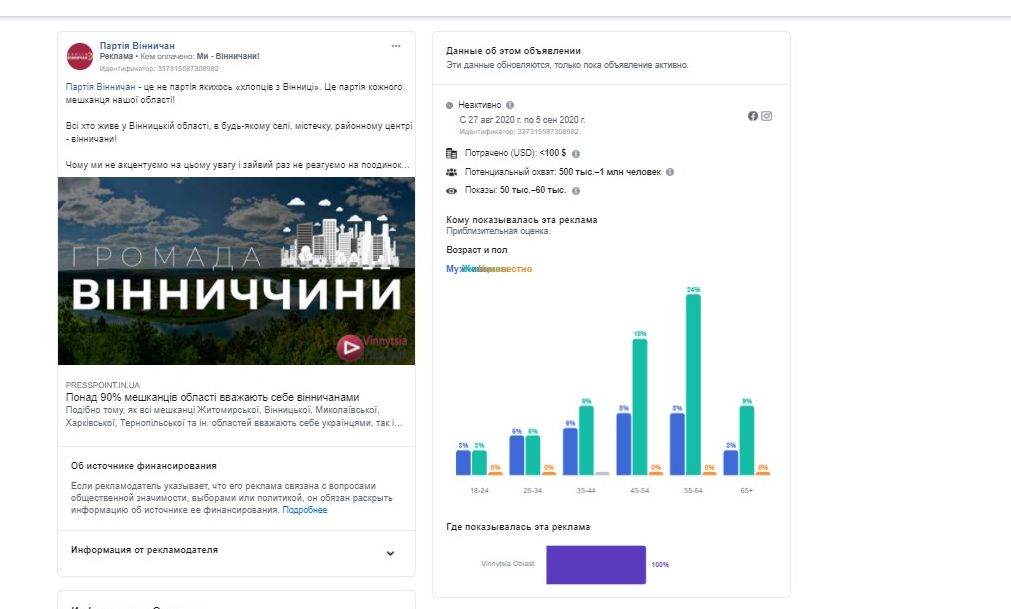Viewport: 1011px width, 609px height.
Task: Open the three-dot ad options menu
Action: 396,46
